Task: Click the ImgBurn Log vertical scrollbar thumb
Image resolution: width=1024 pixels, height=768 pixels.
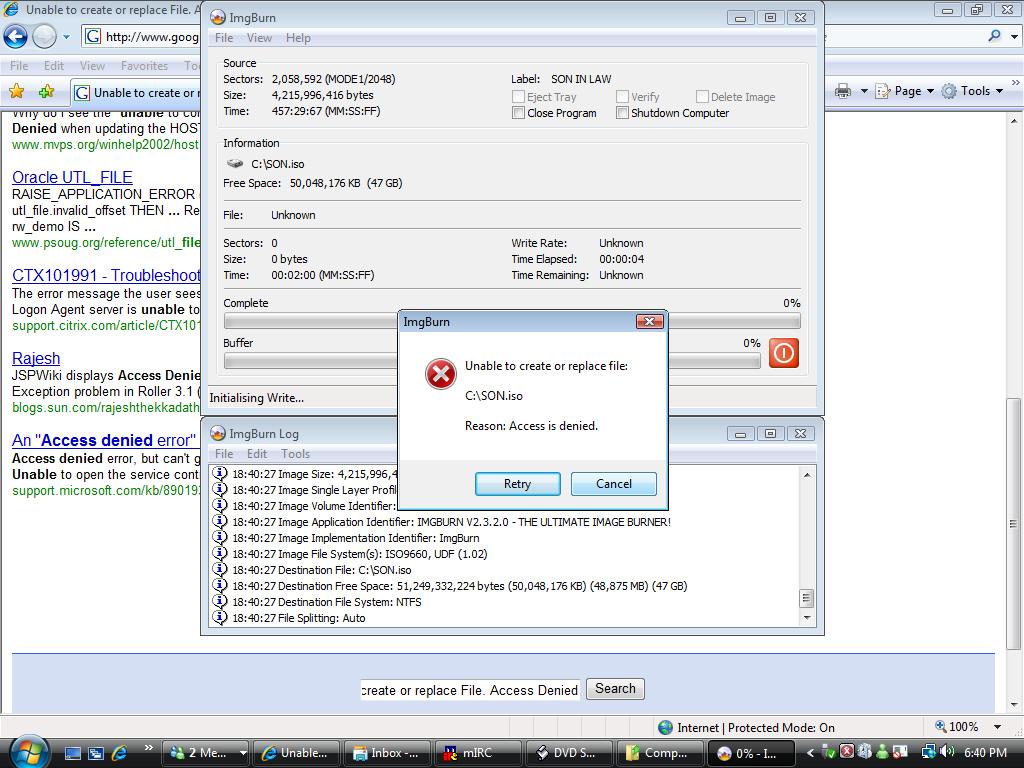Action: (x=807, y=598)
